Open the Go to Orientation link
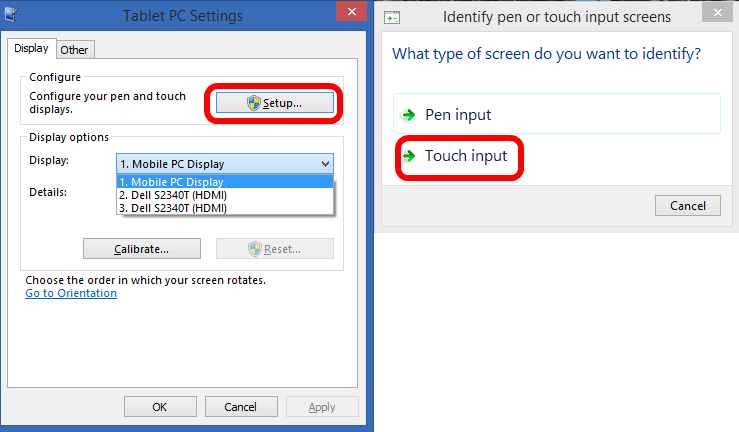Viewport: 739px width, 432px height. click(x=71, y=293)
